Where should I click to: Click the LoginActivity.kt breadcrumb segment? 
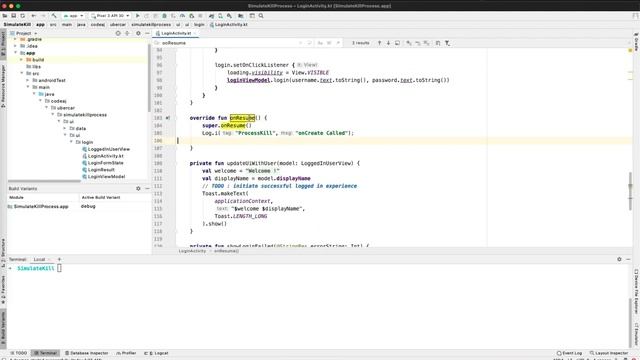[x=229, y=24]
